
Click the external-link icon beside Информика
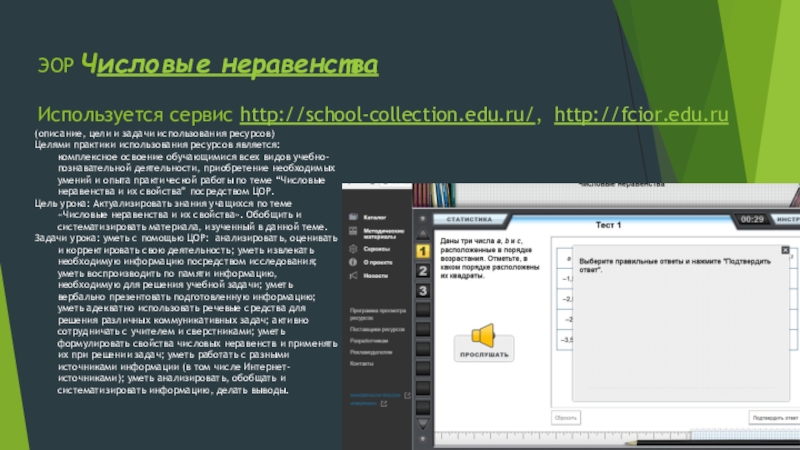click(x=384, y=404)
